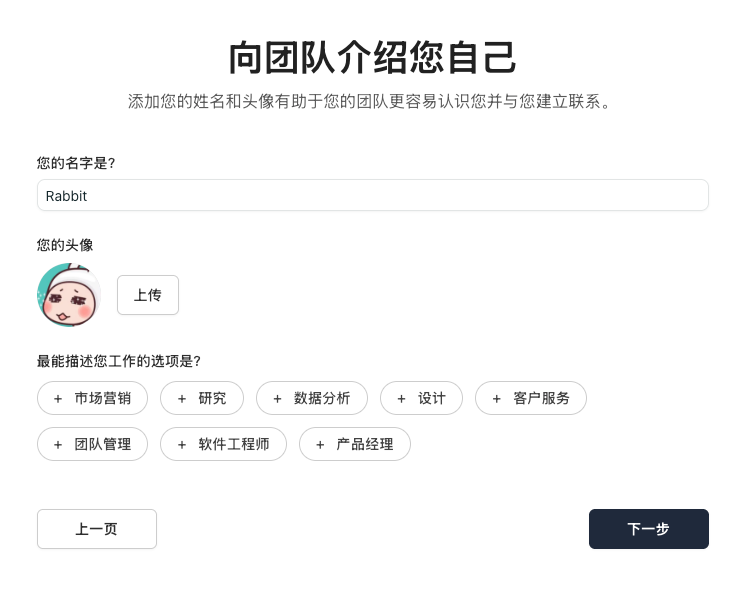Click the plus icon beside 设计
Image resolution: width=738 pixels, height=606 pixels.
click(x=402, y=398)
